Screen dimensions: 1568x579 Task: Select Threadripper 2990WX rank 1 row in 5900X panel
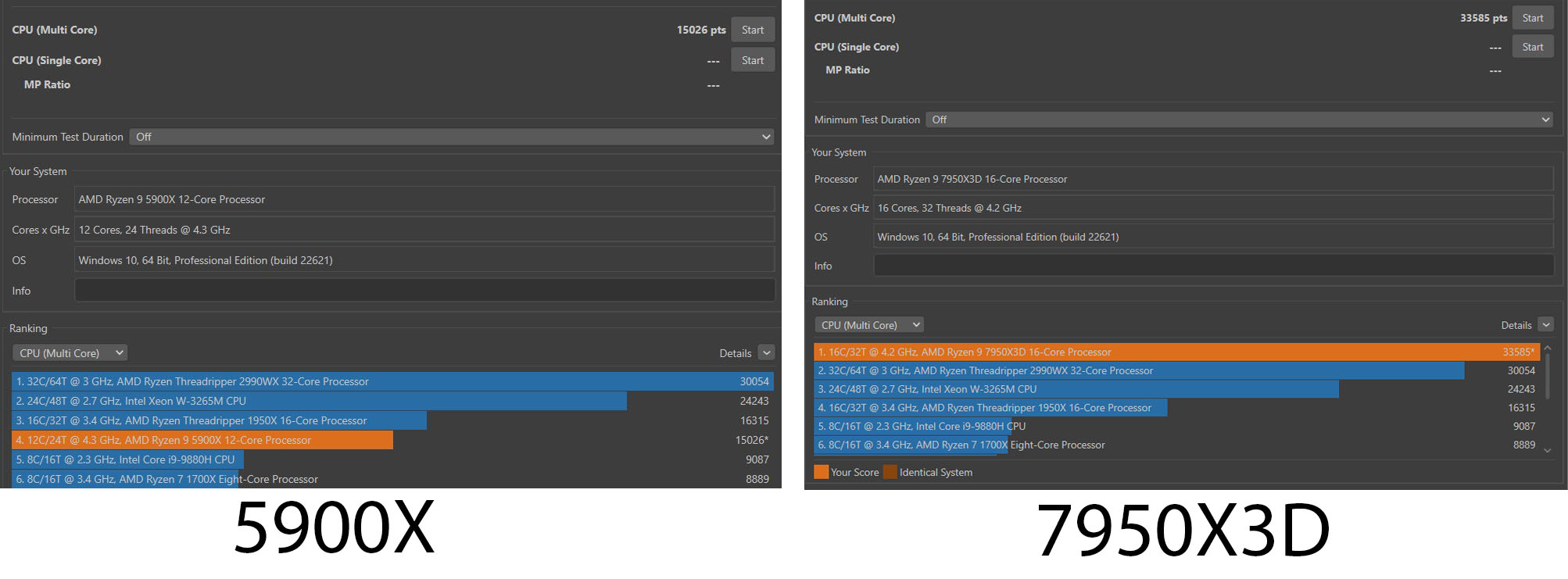392,381
